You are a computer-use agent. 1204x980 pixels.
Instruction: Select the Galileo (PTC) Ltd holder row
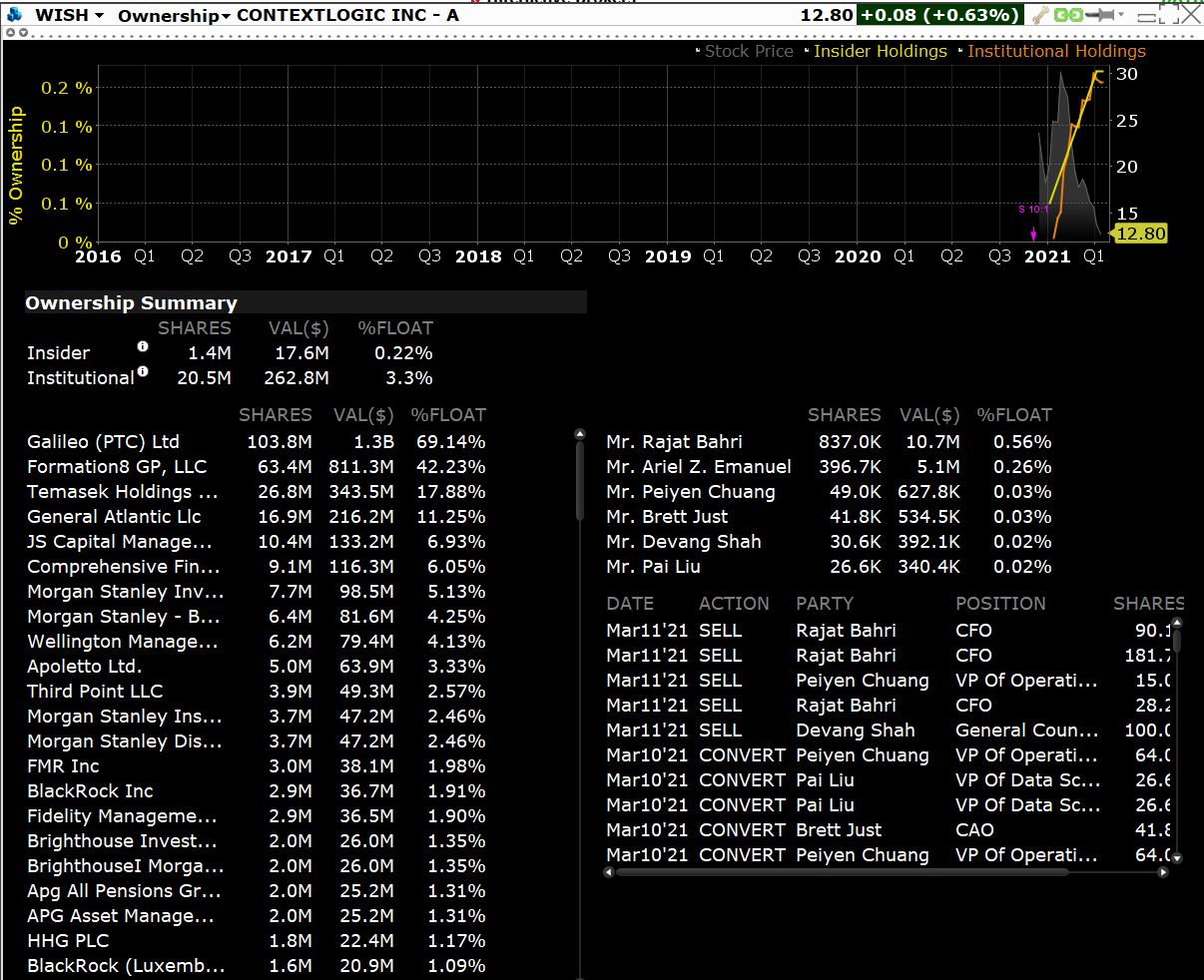[x=104, y=442]
